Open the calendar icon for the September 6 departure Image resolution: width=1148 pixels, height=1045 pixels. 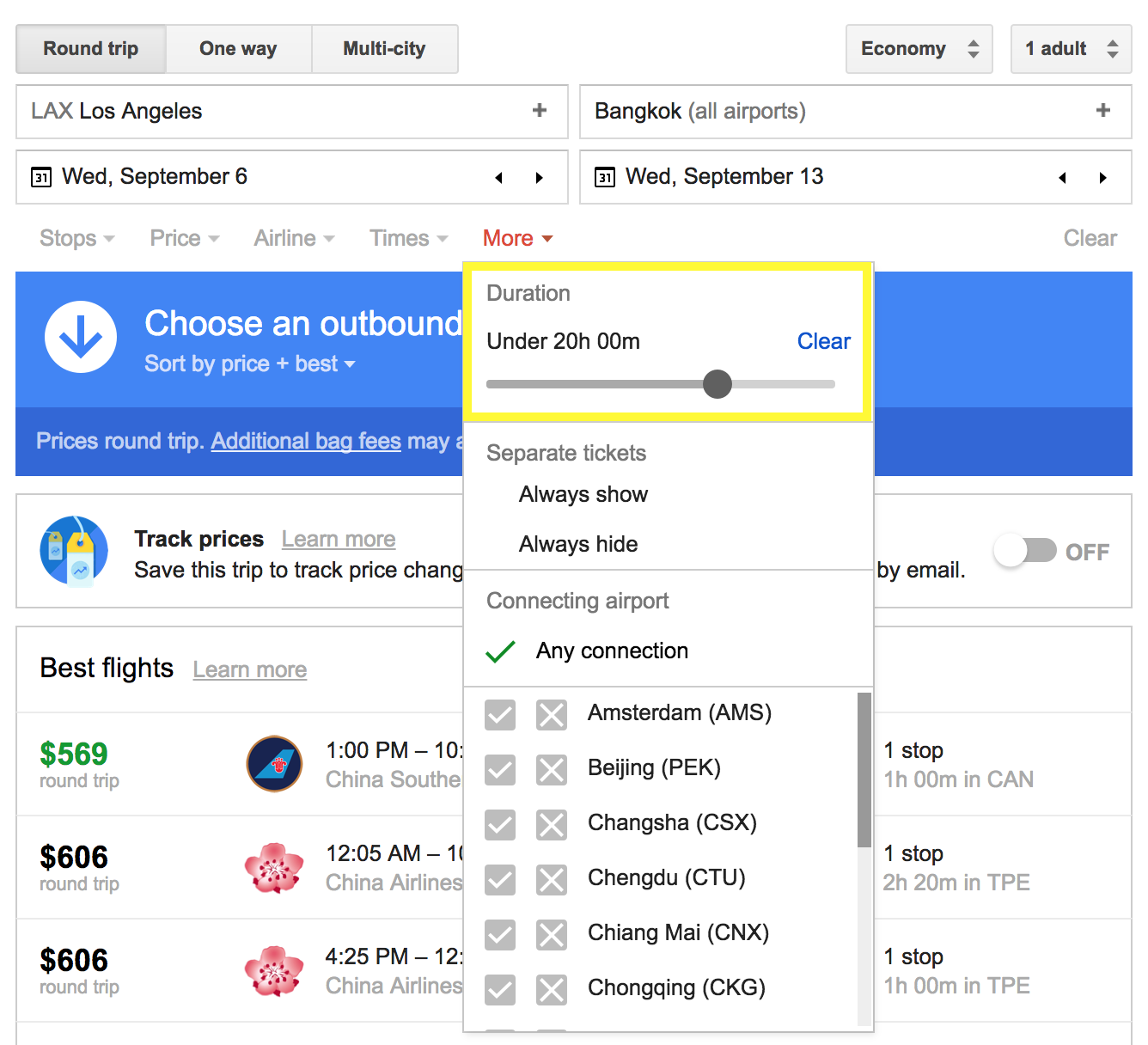click(x=41, y=177)
